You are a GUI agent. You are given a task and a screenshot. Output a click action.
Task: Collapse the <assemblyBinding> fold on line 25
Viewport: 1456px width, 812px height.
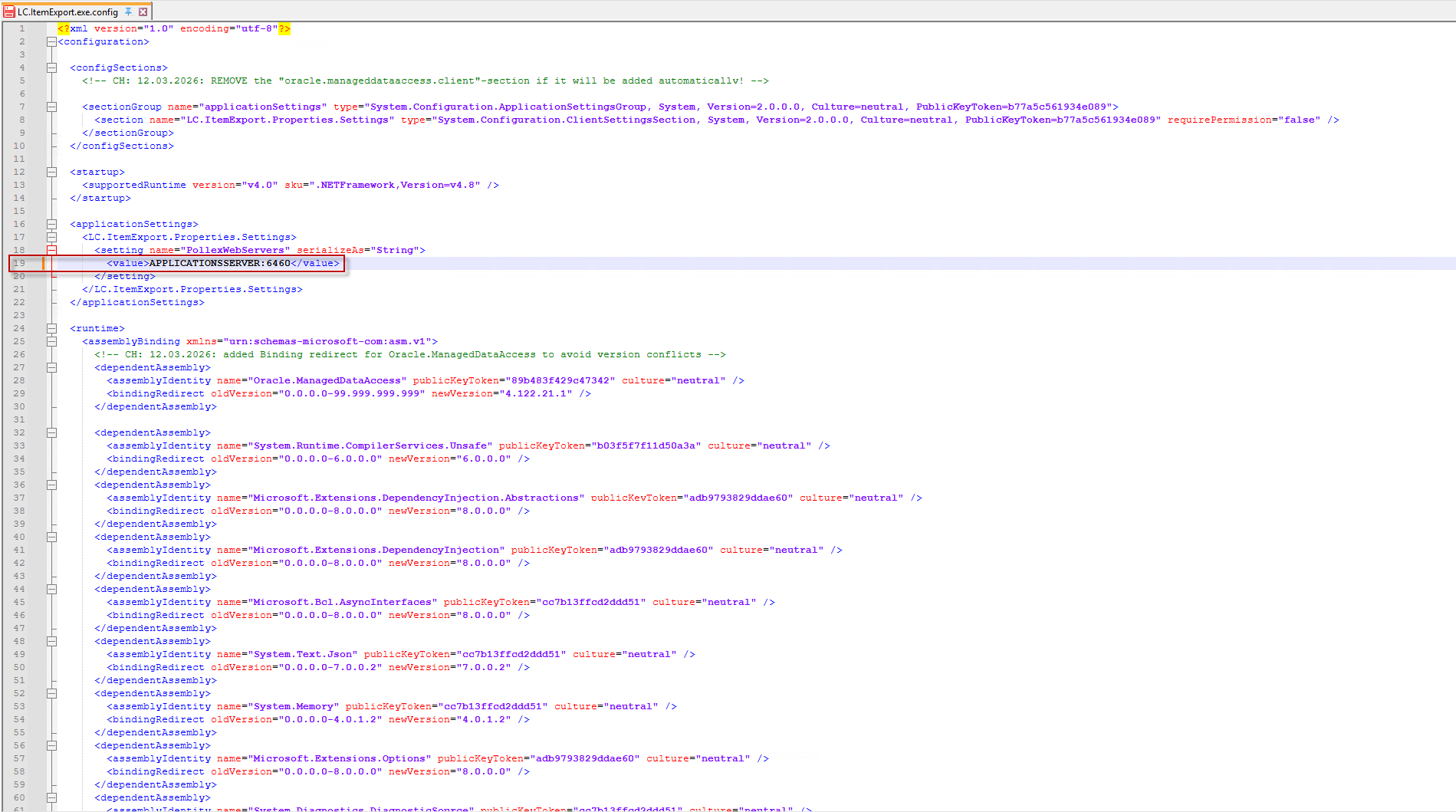coord(51,341)
